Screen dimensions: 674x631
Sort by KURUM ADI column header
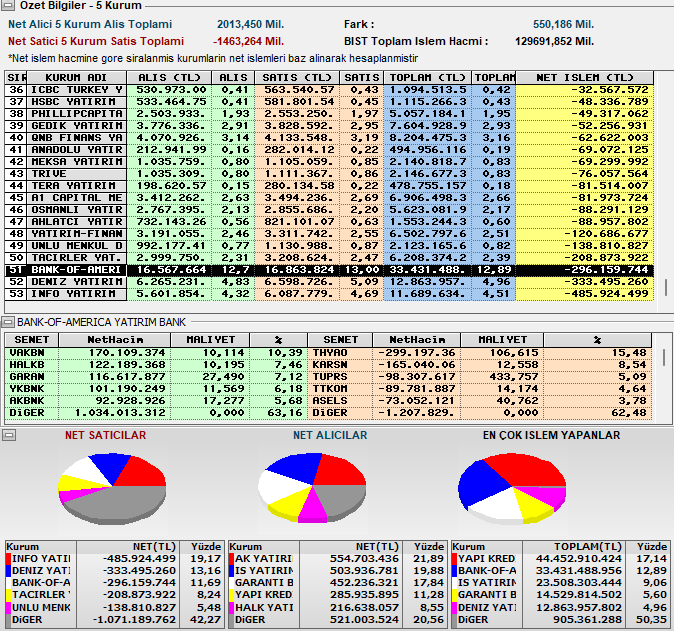(76, 78)
